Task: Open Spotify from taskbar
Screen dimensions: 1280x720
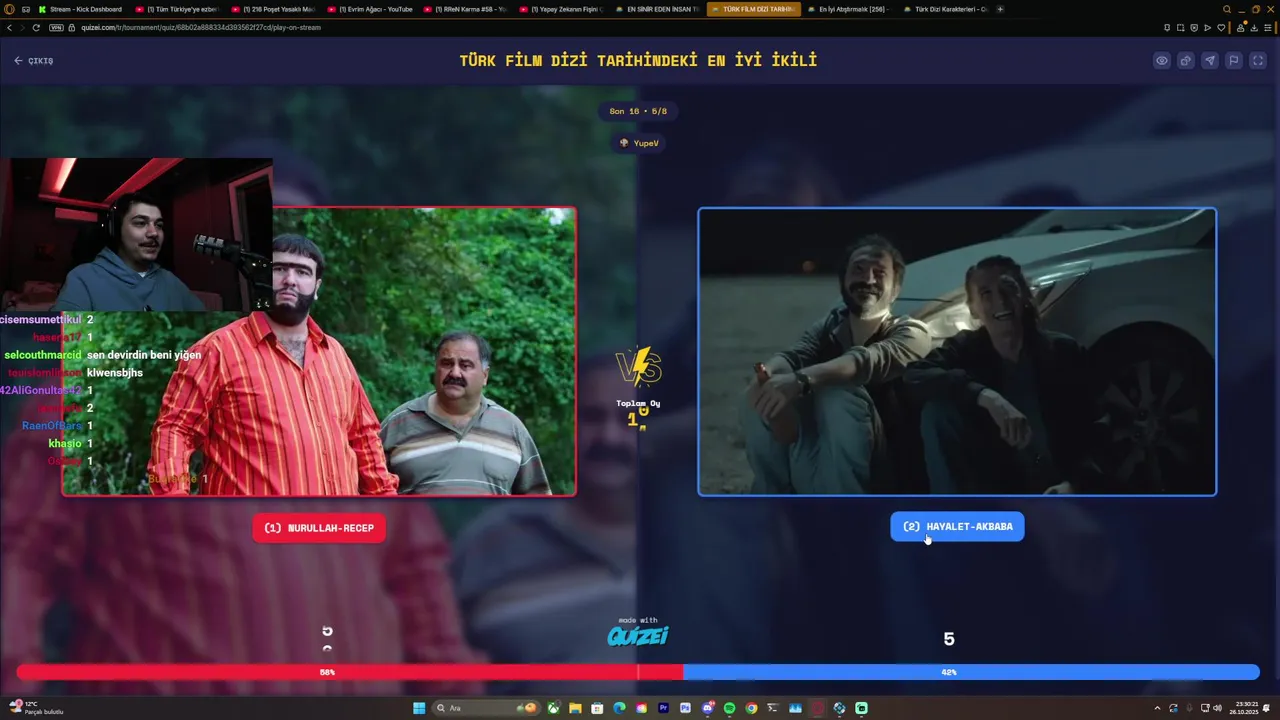Action: point(729,708)
